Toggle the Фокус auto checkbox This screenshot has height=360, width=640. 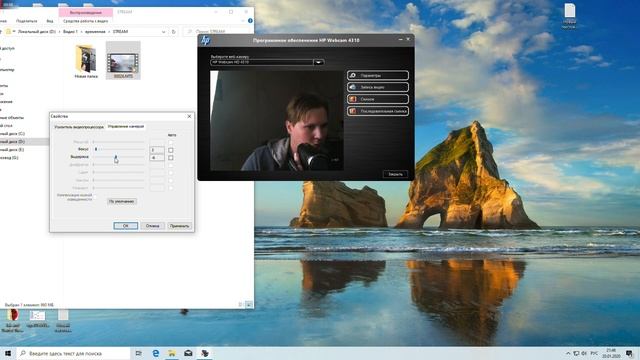[171, 150]
